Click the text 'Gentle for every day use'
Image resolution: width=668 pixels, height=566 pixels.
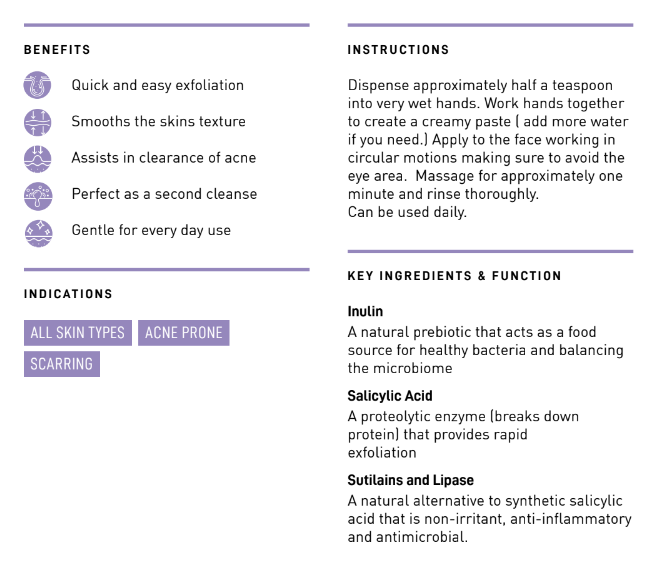coord(151,231)
